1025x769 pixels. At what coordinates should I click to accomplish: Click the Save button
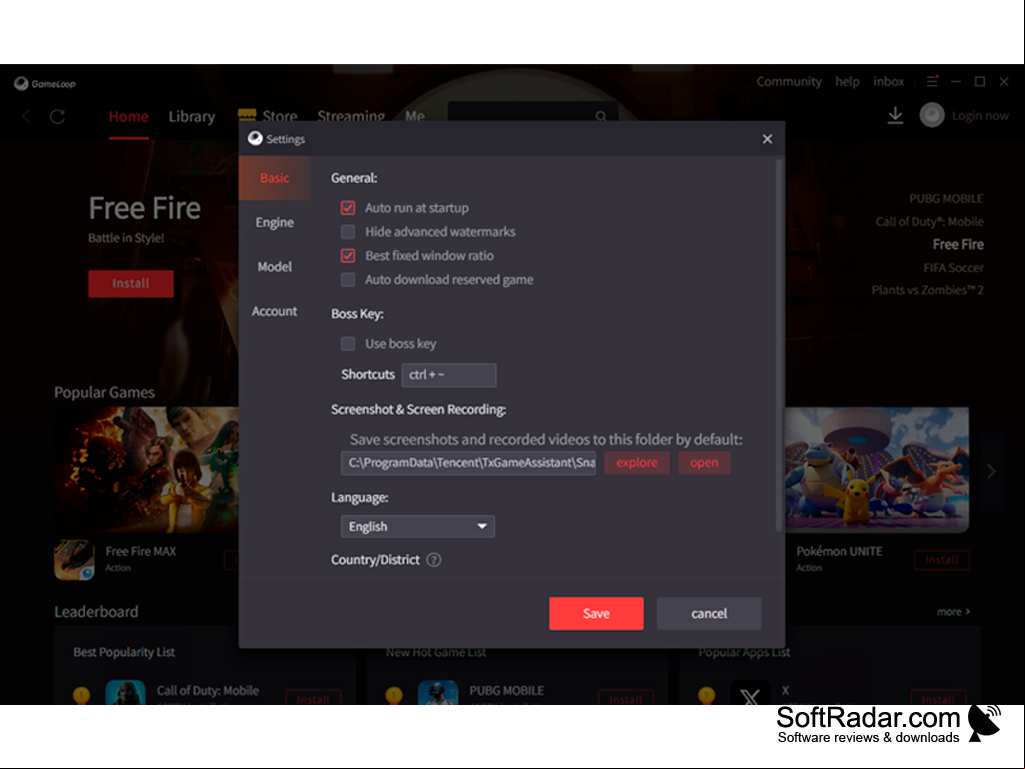pyautogui.click(x=596, y=613)
